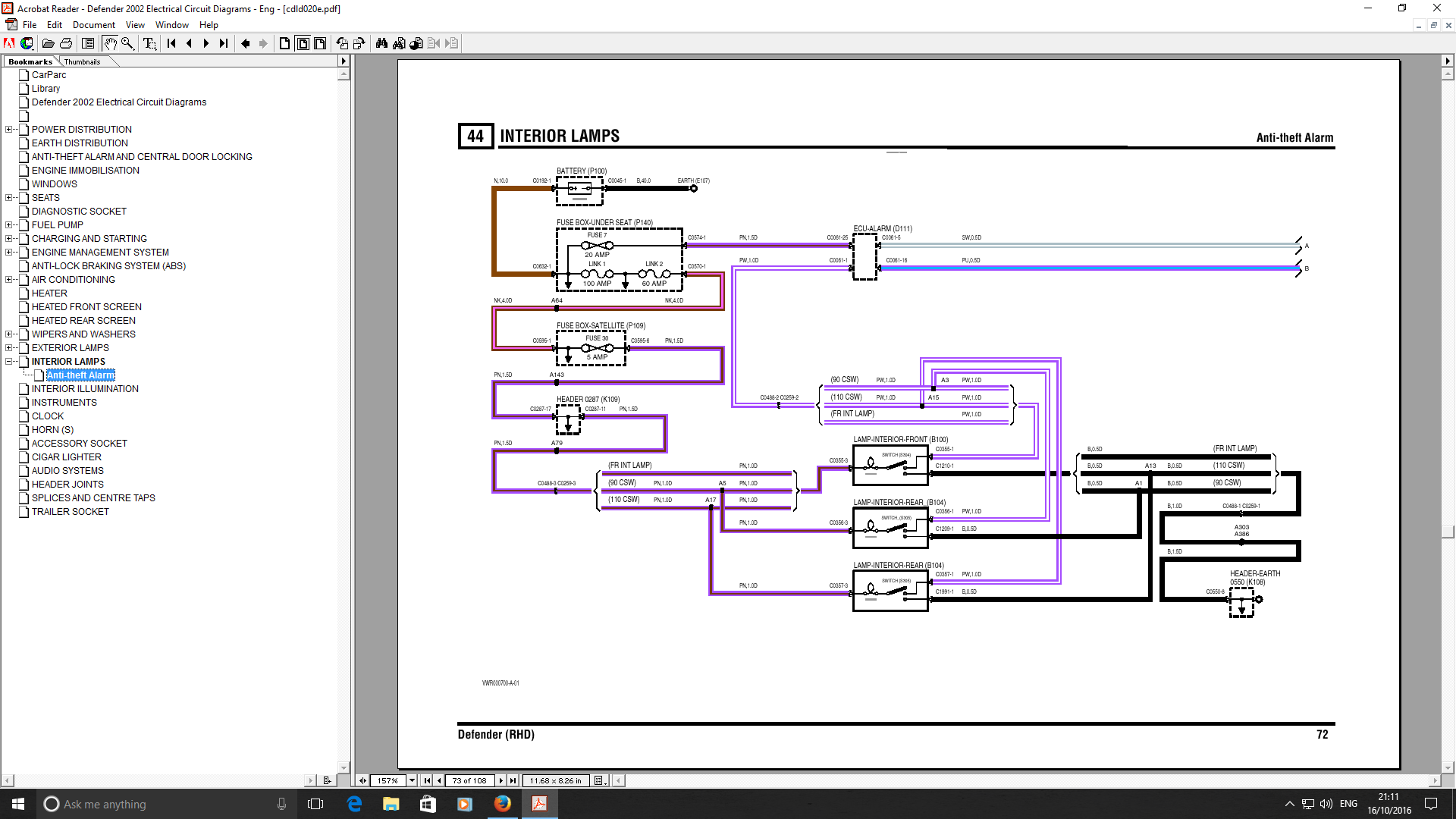Click the page number field 73 of 108

click(469, 780)
